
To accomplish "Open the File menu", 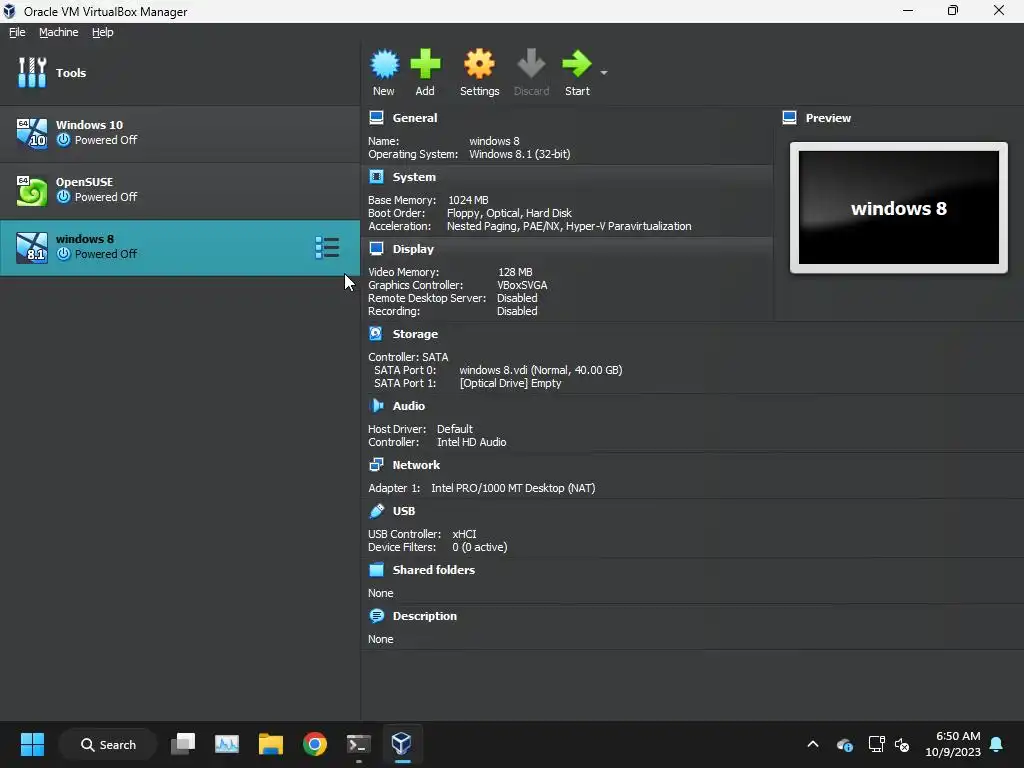I will tap(17, 32).
